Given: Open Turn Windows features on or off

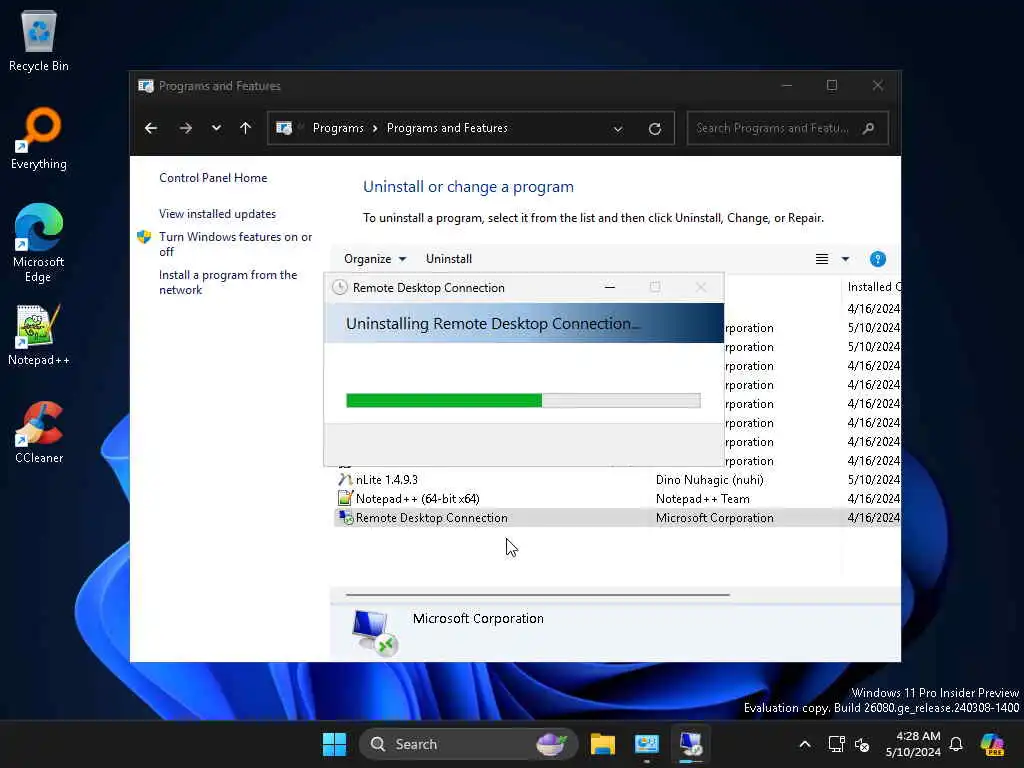Looking at the screenshot, I should coord(235,244).
